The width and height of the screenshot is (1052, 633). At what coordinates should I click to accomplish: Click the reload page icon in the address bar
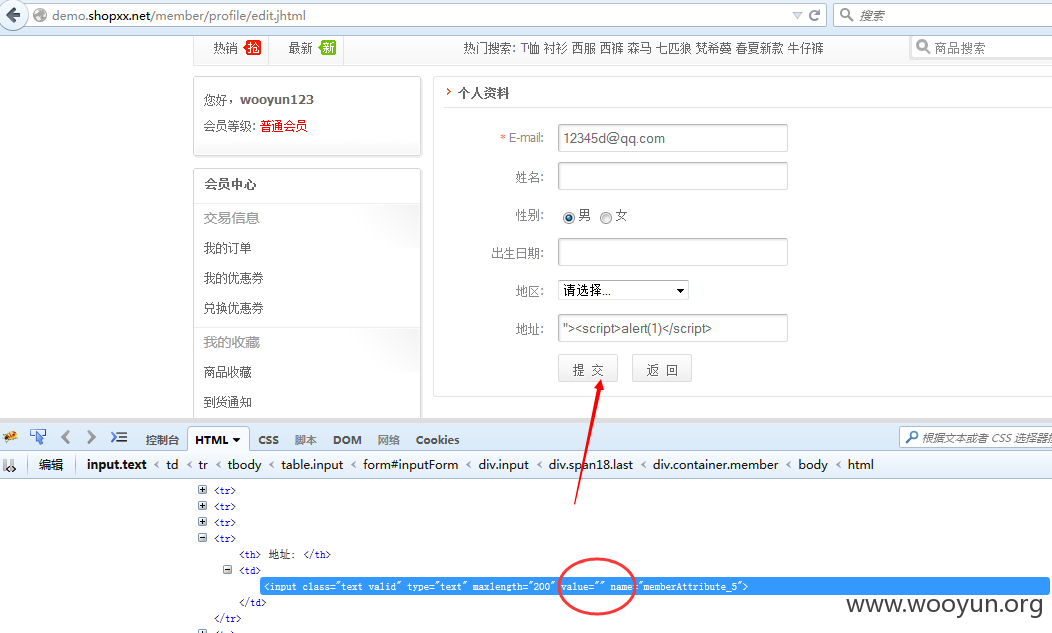click(x=814, y=15)
